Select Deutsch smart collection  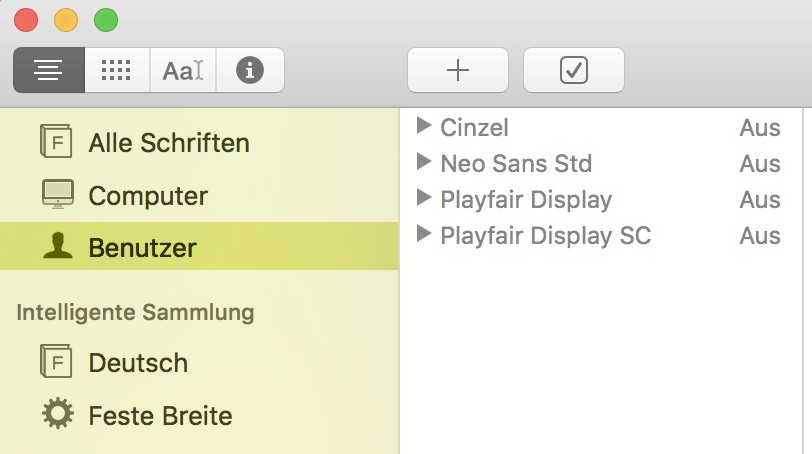[x=138, y=362]
